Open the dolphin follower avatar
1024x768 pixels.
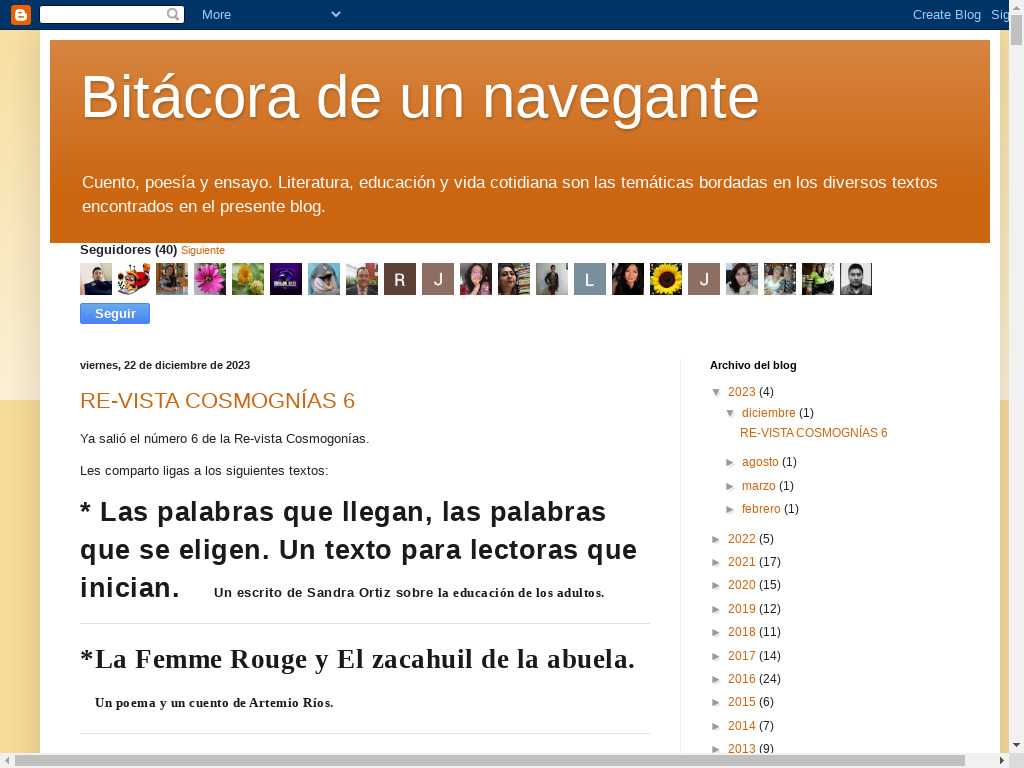[x=324, y=279]
